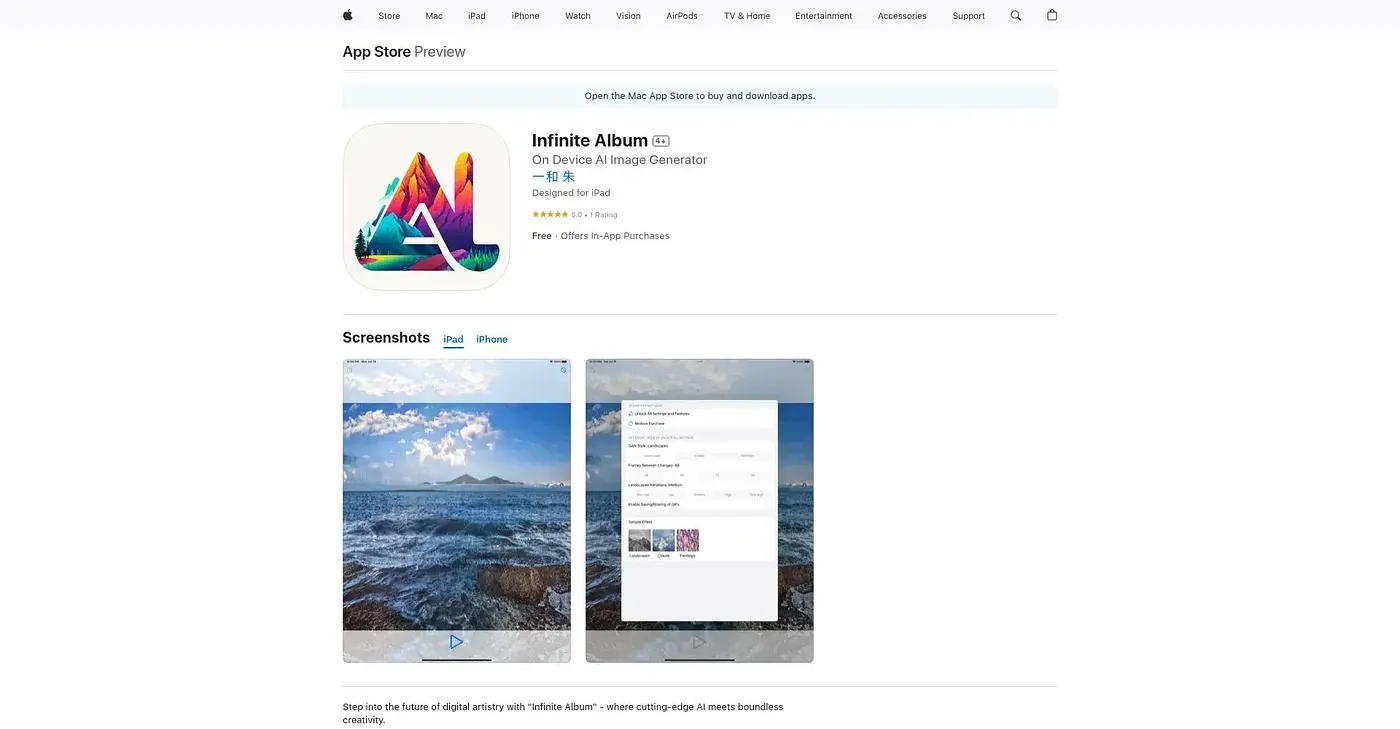Open the iPhone menu in navigation bar
This screenshot has height=729, width=1400.
(x=525, y=16)
